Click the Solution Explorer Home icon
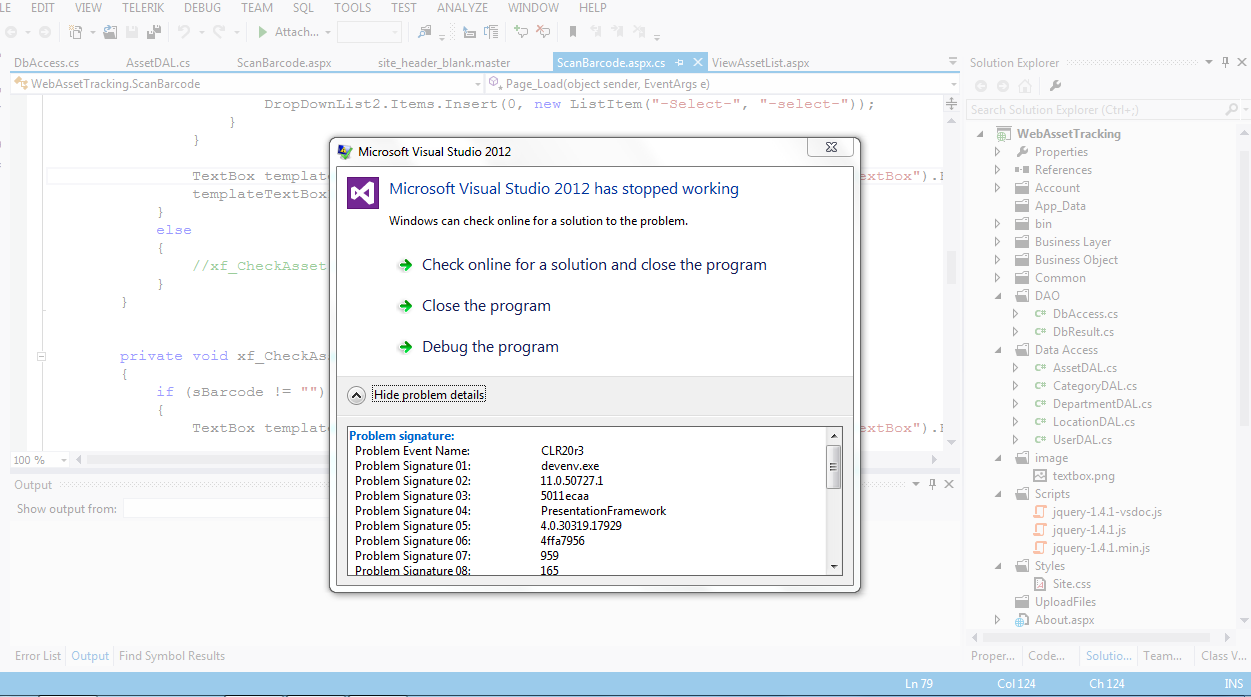 click(x=1024, y=86)
